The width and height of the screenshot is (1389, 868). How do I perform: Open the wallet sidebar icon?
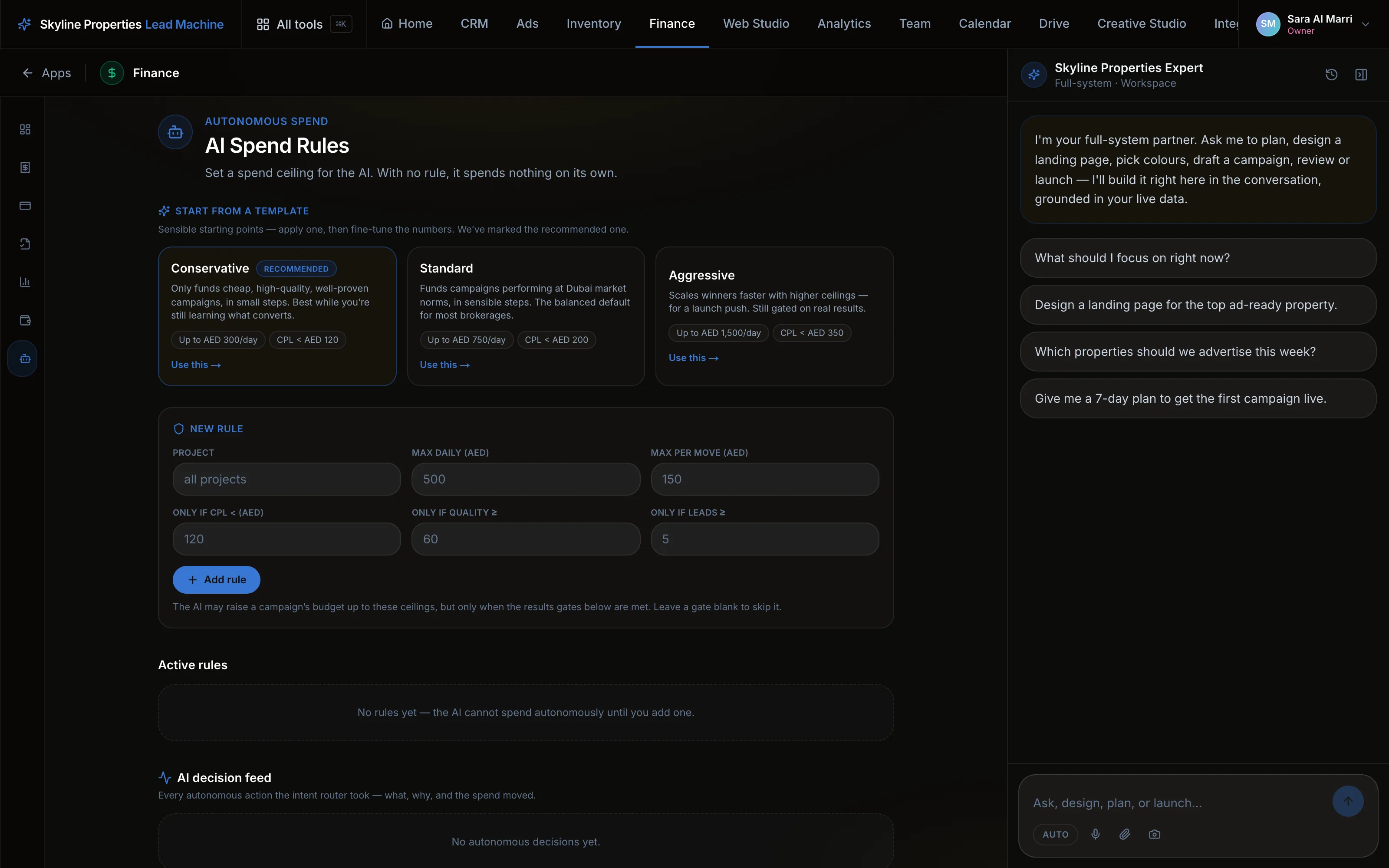pyautogui.click(x=25, y=320)
